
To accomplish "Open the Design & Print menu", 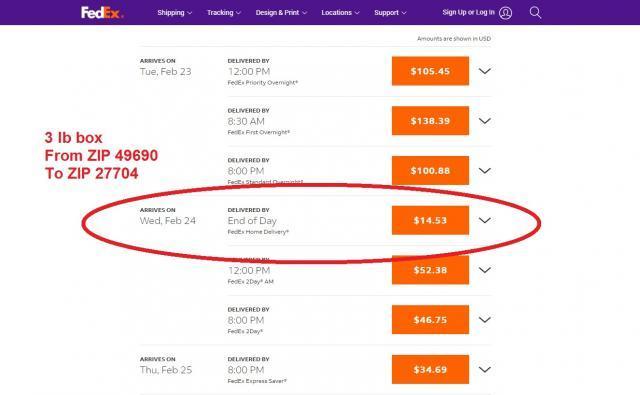I will point(281,13).
